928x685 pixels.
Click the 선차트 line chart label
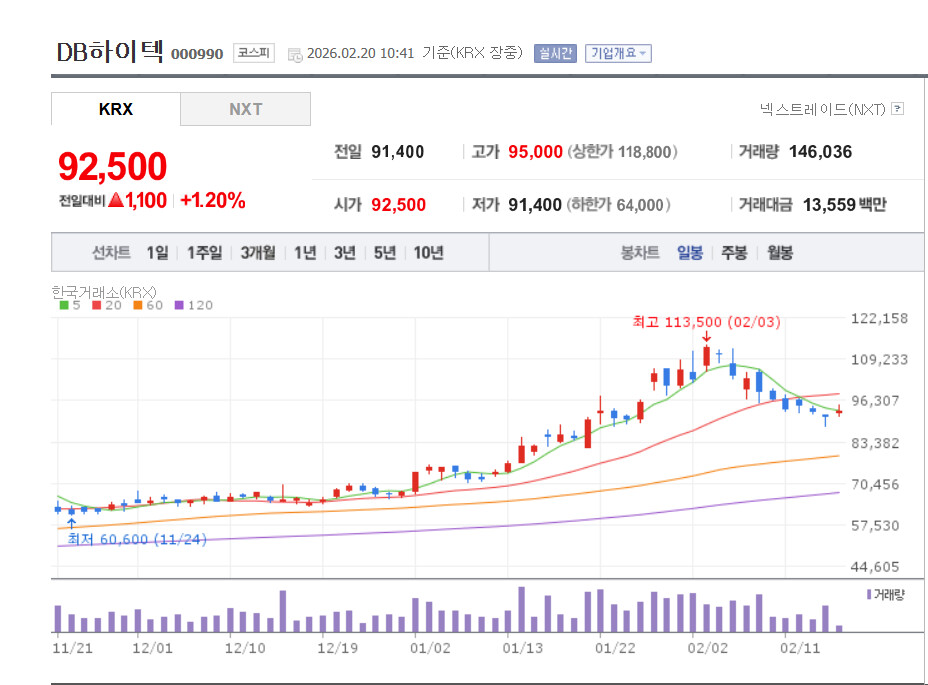coord(111,253)
